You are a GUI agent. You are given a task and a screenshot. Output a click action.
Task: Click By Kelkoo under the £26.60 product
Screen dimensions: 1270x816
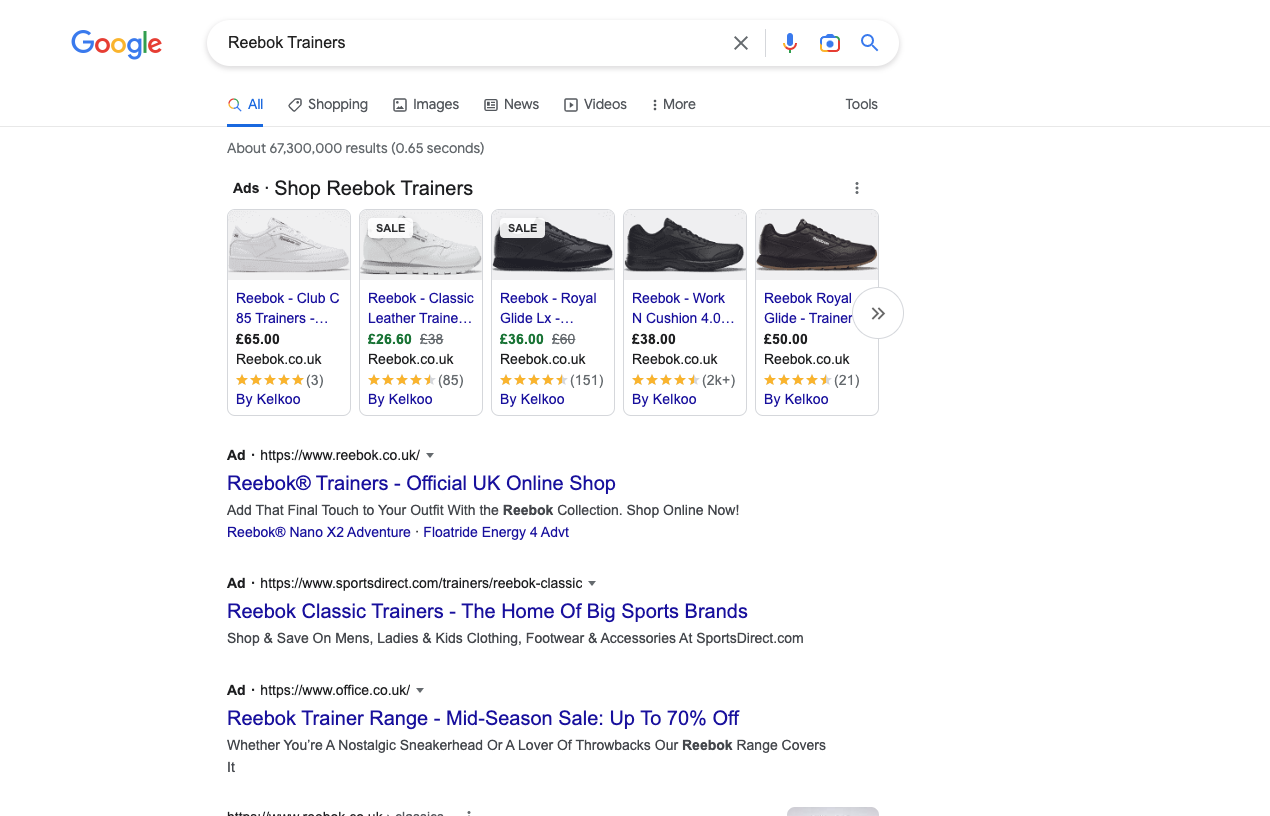(400, 399)
